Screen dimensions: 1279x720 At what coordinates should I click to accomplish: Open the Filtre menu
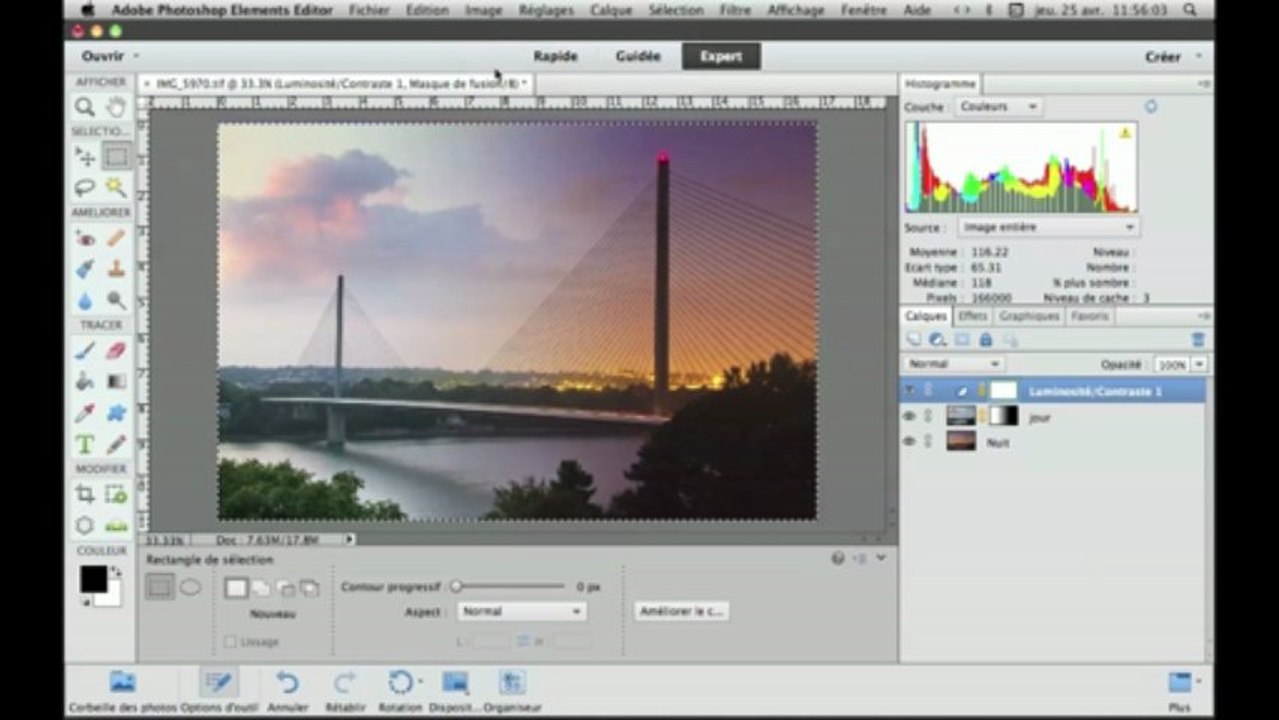[x=735, y=10]
